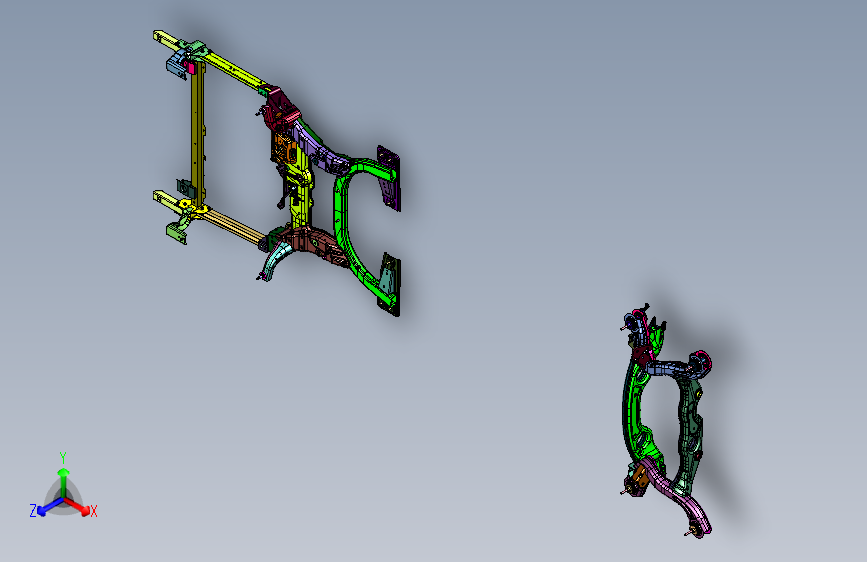The height and width of the screenshot is (562, 867).
Task: Select the green curved arm of the lower-right subframe
Action: (634, 409)
